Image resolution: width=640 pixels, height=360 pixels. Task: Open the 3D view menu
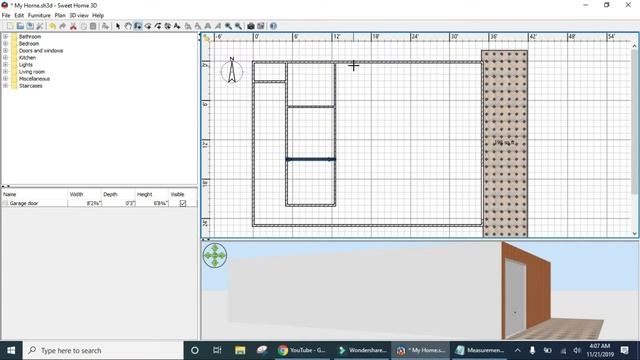pyautogui.click(x=79, y=16)
